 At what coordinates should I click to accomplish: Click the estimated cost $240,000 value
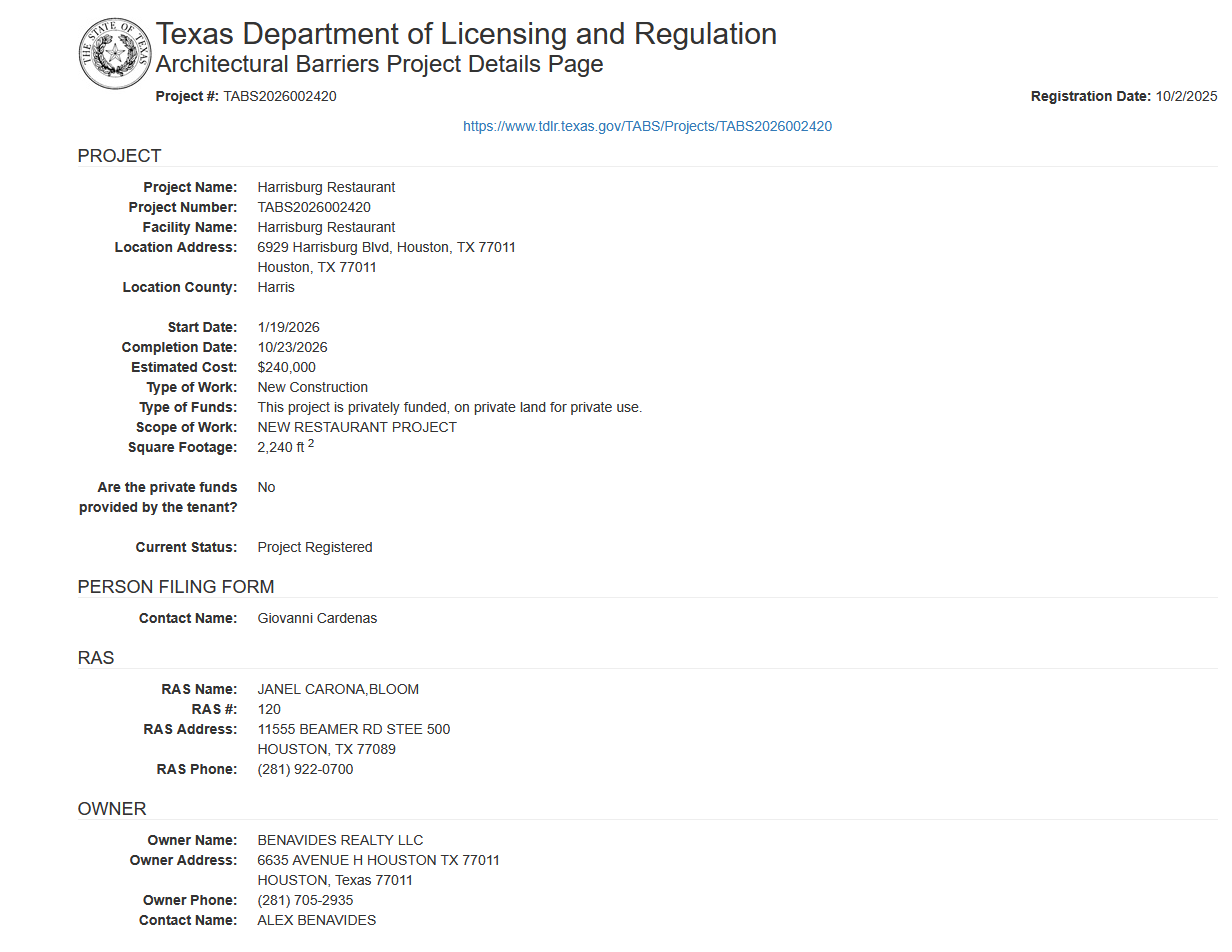pos(287,367)
